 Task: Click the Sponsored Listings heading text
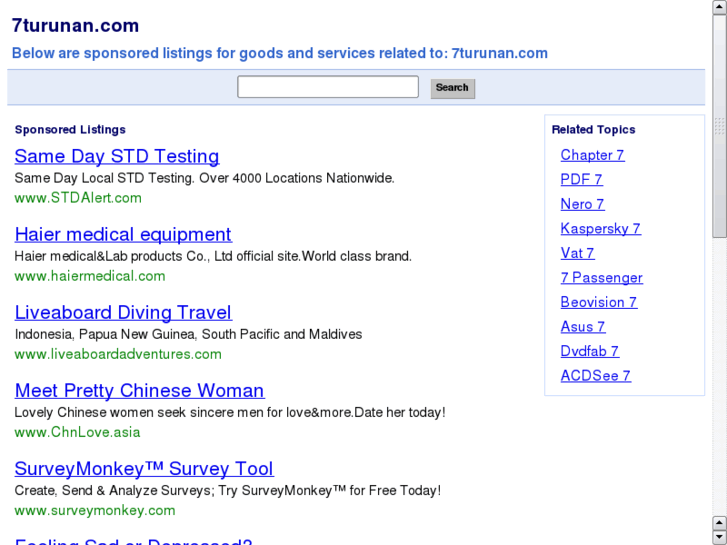(x=70, y=130)
